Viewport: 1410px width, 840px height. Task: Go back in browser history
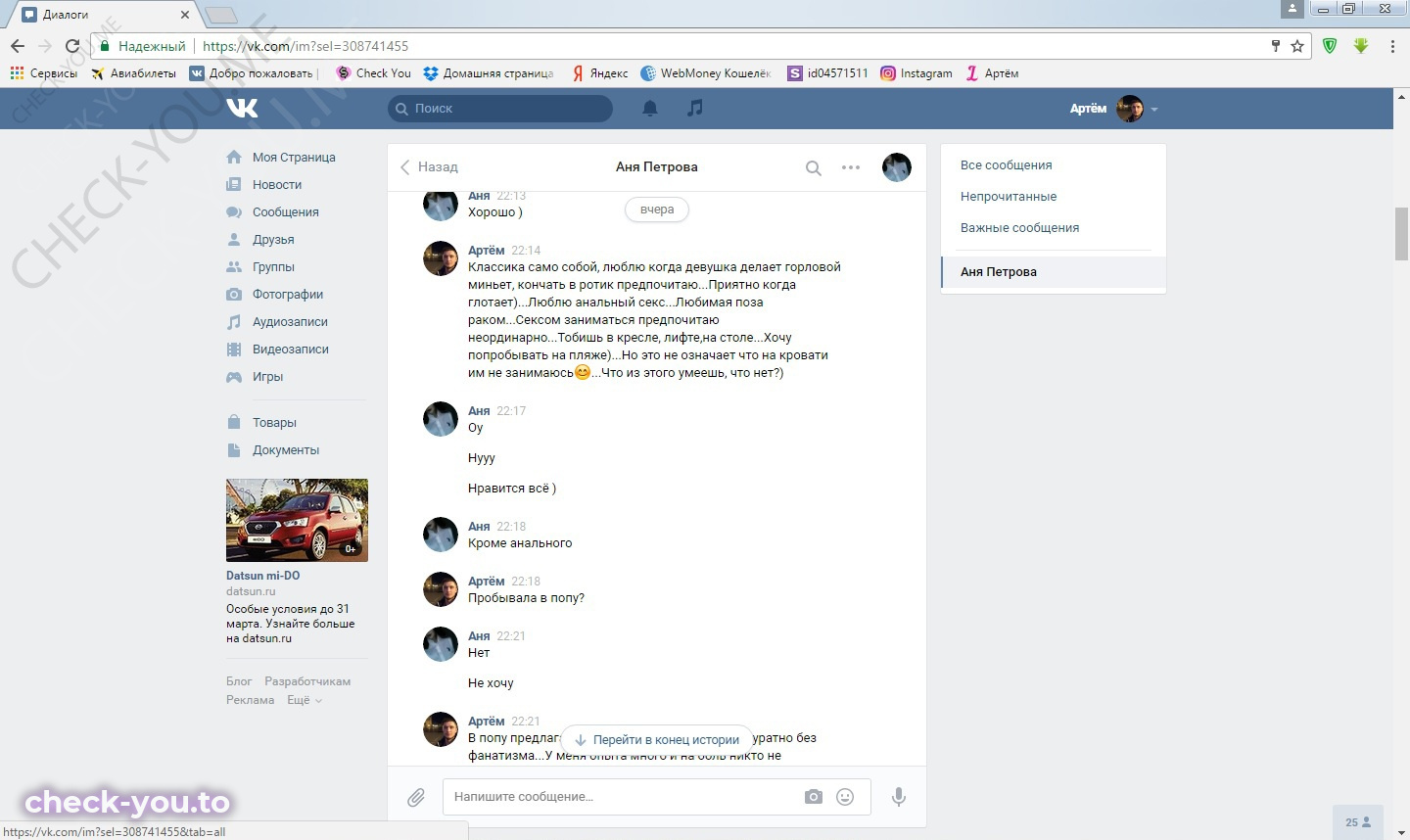click(x=18, y=46)
